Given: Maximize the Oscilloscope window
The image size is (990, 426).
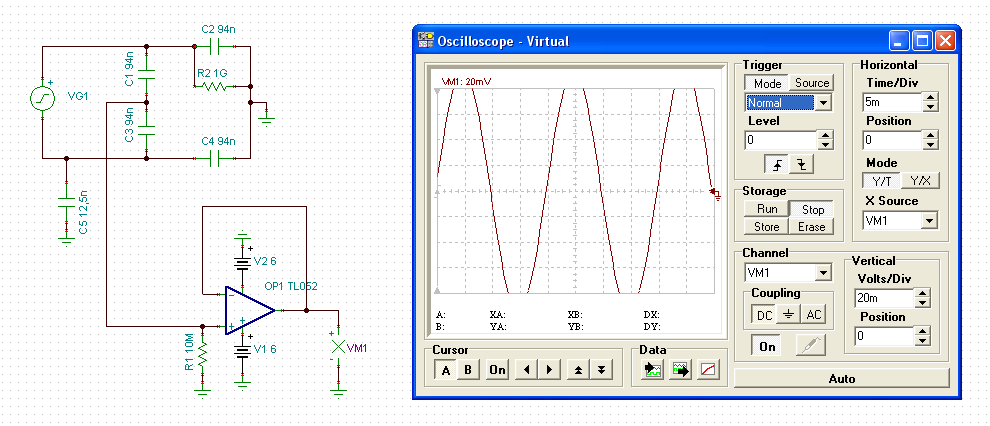Looking at the screenshot, I should (922, 41).
